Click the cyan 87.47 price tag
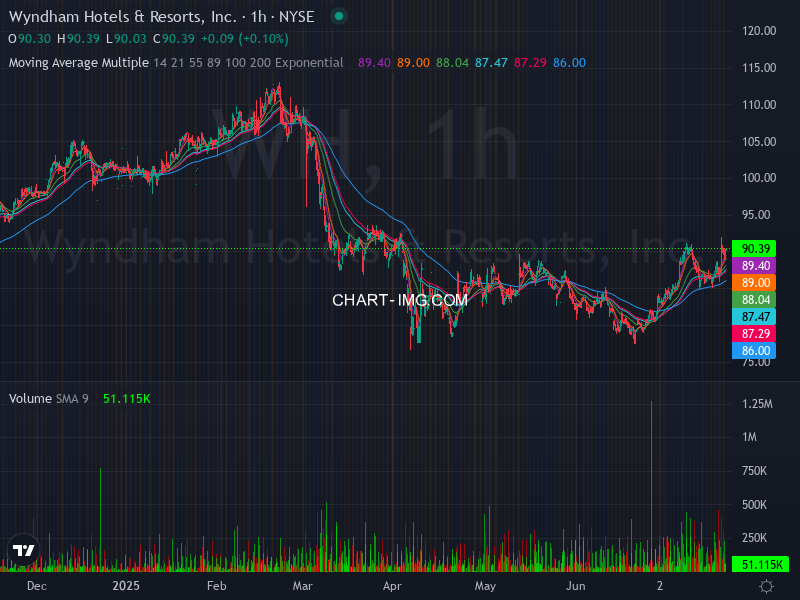Screen dimensions: 800x600 (754, 316)
